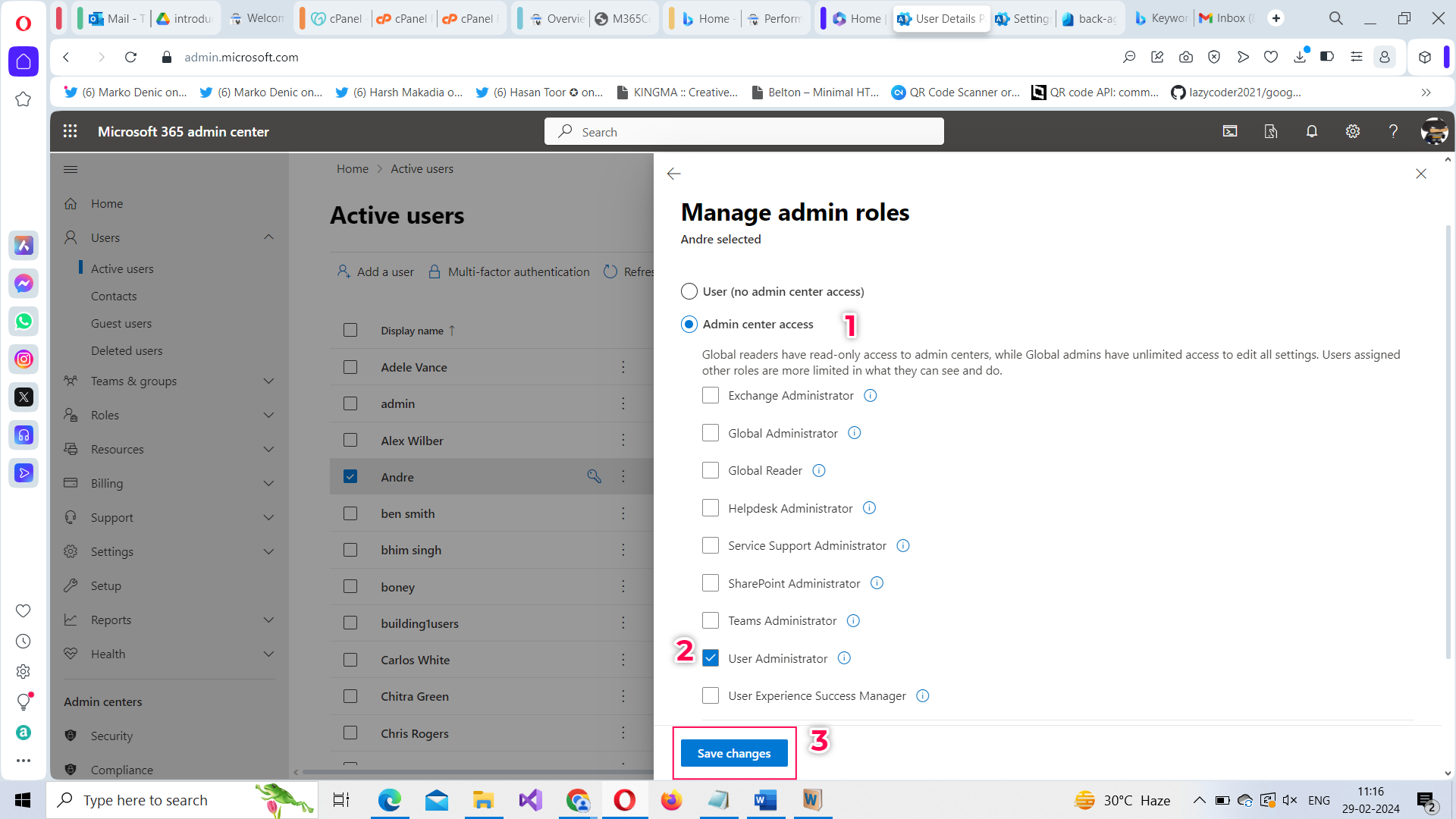
Task: Click the reset password key icon on Andre's row
Action: (x=595, y=476)
